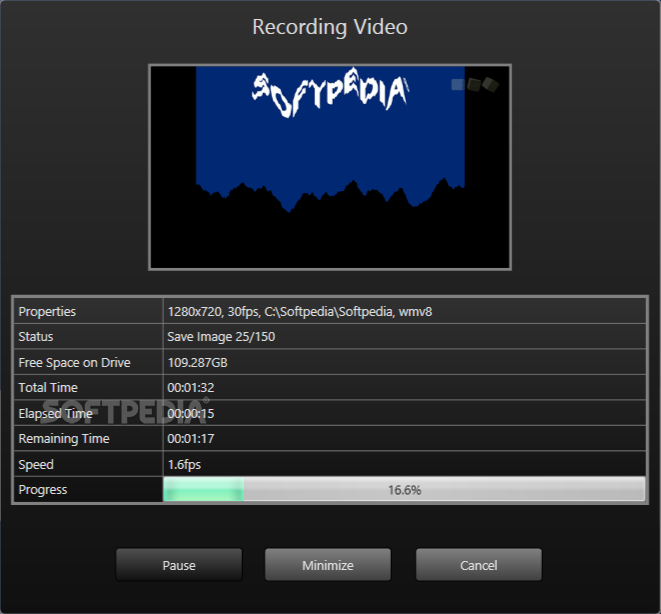The height and width of the screenshot is (614, 661).
Task: Cancel the video recording
Action: point(479,565)
